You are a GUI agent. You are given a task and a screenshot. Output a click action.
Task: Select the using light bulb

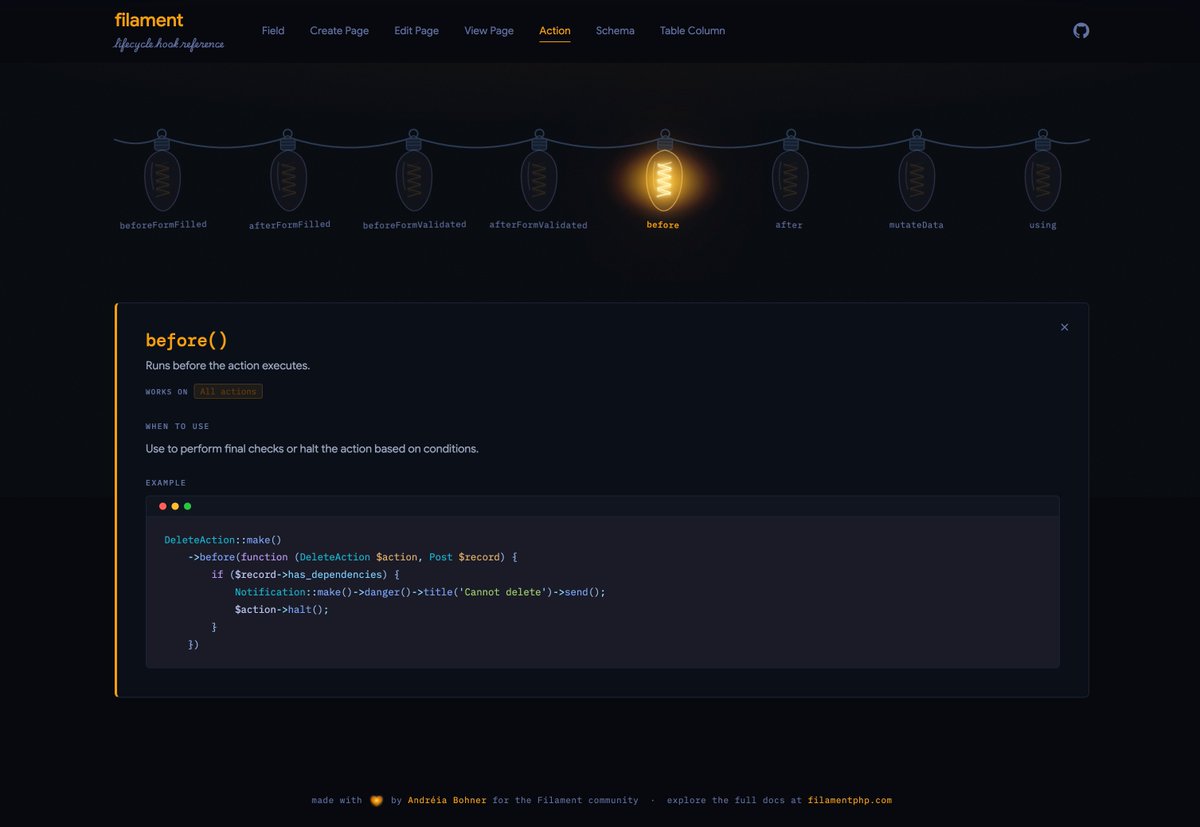1042,171
